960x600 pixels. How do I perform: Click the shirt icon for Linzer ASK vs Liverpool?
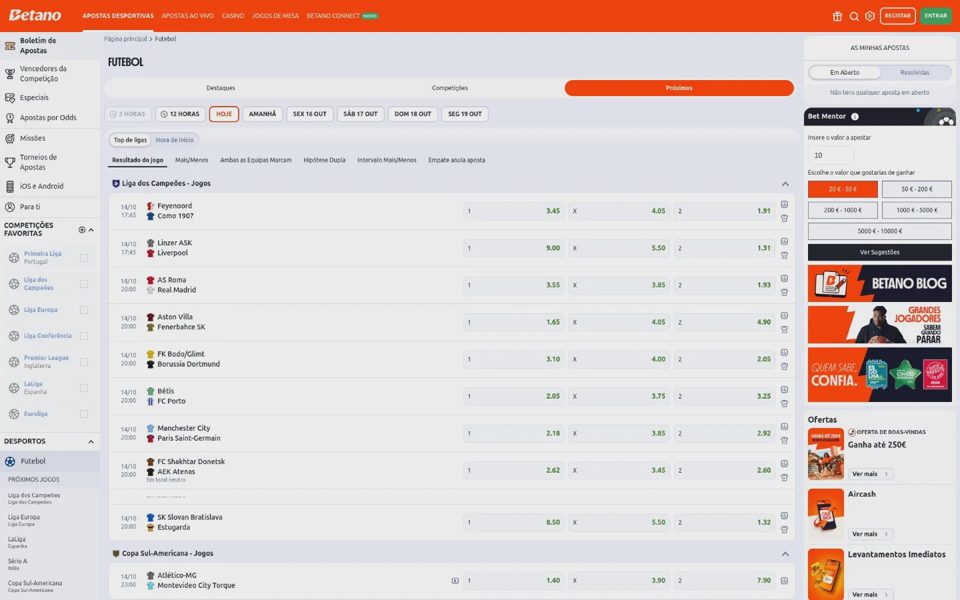pos(784,255)
